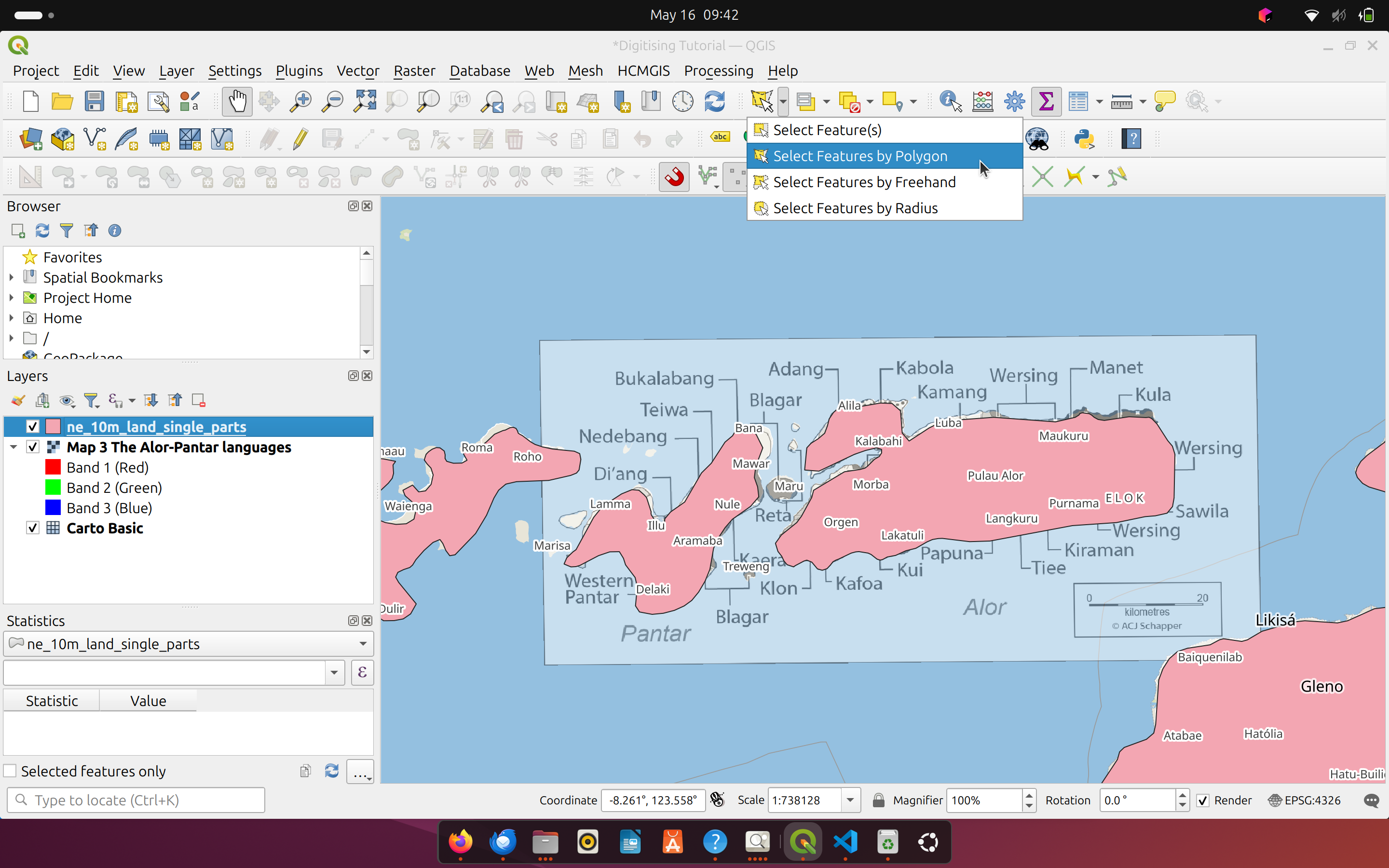Click Save Project floppy disk icon
The width and height of the screenshot is (1389, 868).
coord(94,102)
